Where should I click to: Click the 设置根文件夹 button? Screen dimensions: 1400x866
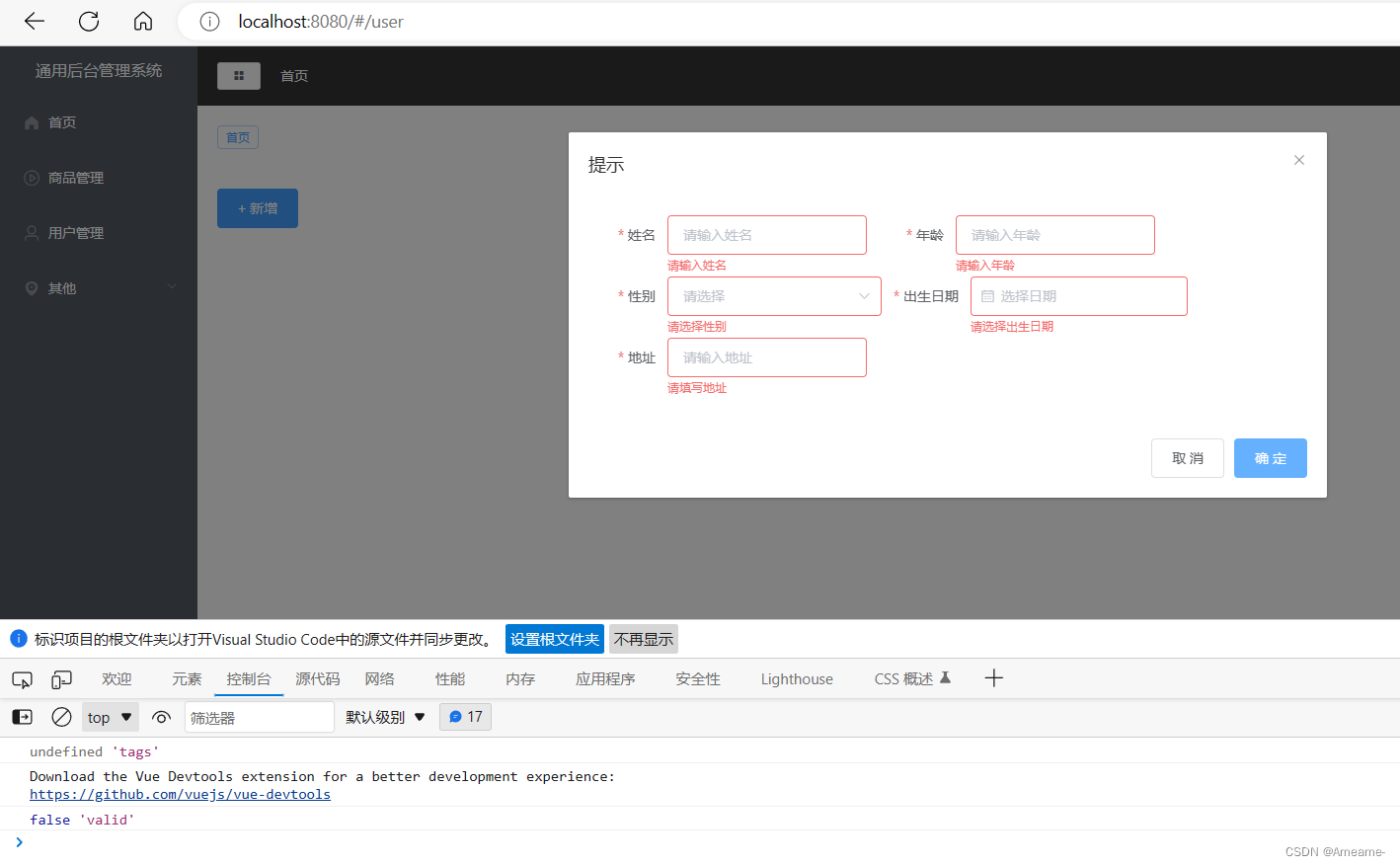[554, 639]
